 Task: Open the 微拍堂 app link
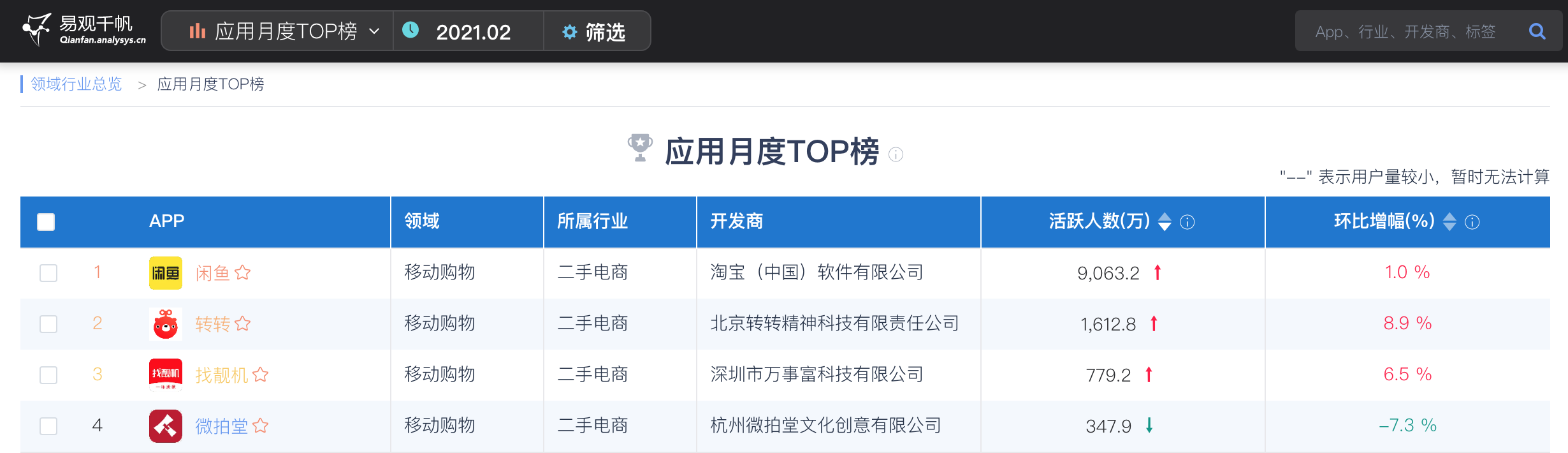coord(221,426)
